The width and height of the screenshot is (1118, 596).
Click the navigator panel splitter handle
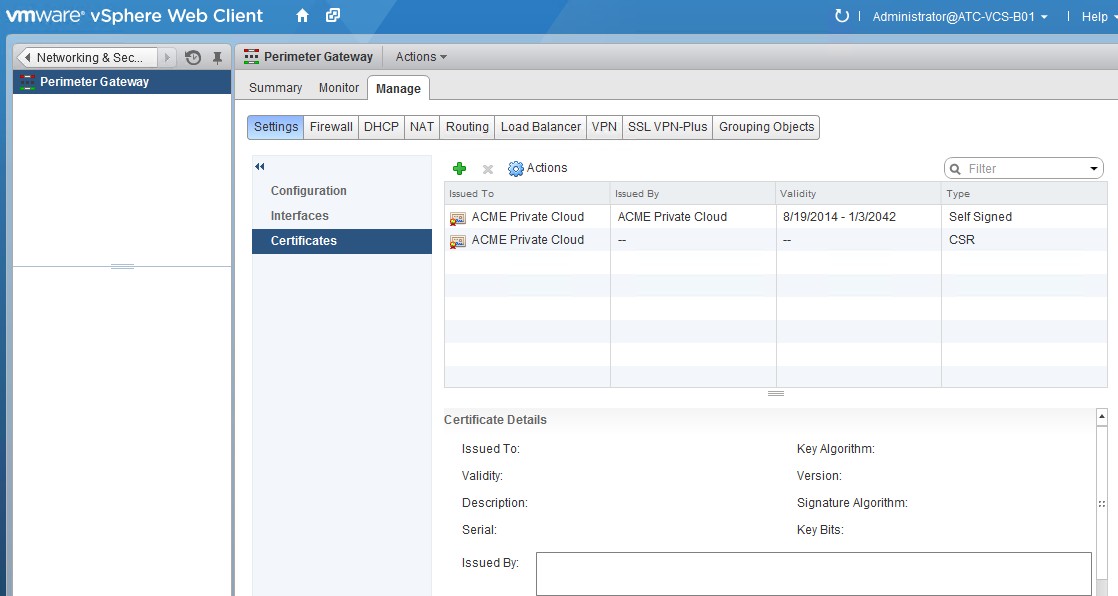(x=122, y=267)
